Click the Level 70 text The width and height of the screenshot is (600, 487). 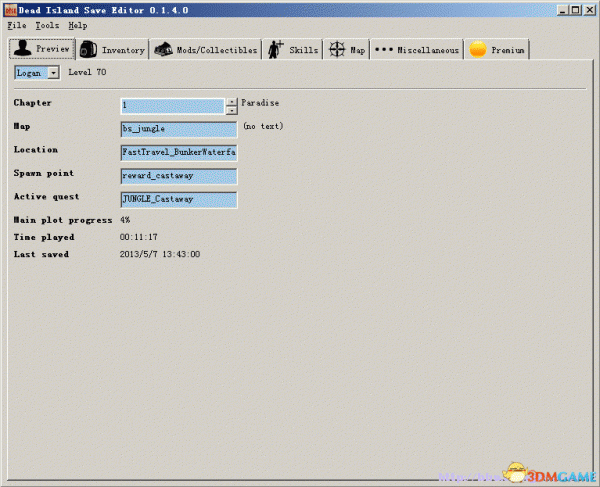coord(87,72)
